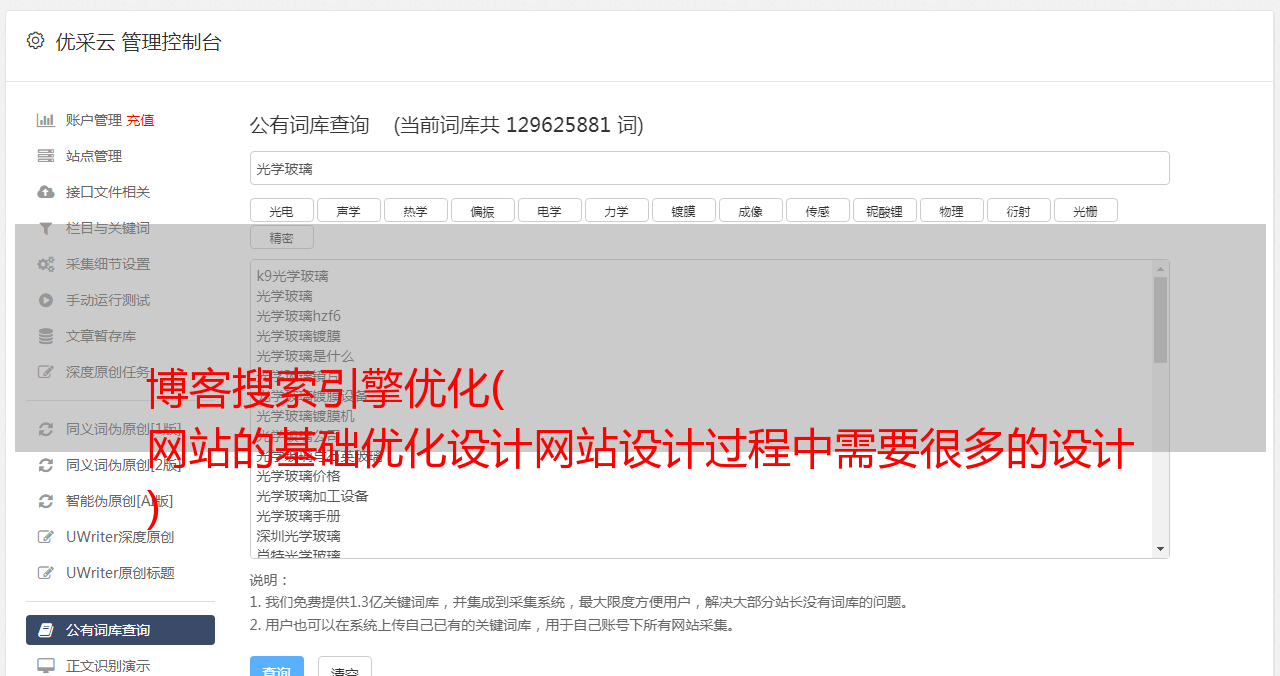
Task: Select k9光学玻璃 in the results list
Action: tap(292, 276)
